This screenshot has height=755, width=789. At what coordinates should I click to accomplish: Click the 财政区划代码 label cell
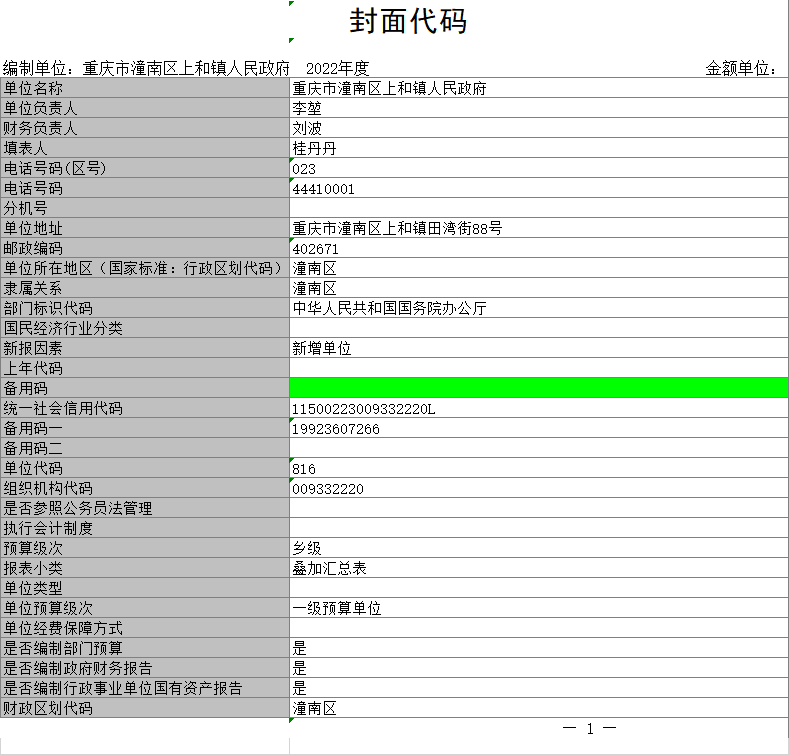click(145, 708)
